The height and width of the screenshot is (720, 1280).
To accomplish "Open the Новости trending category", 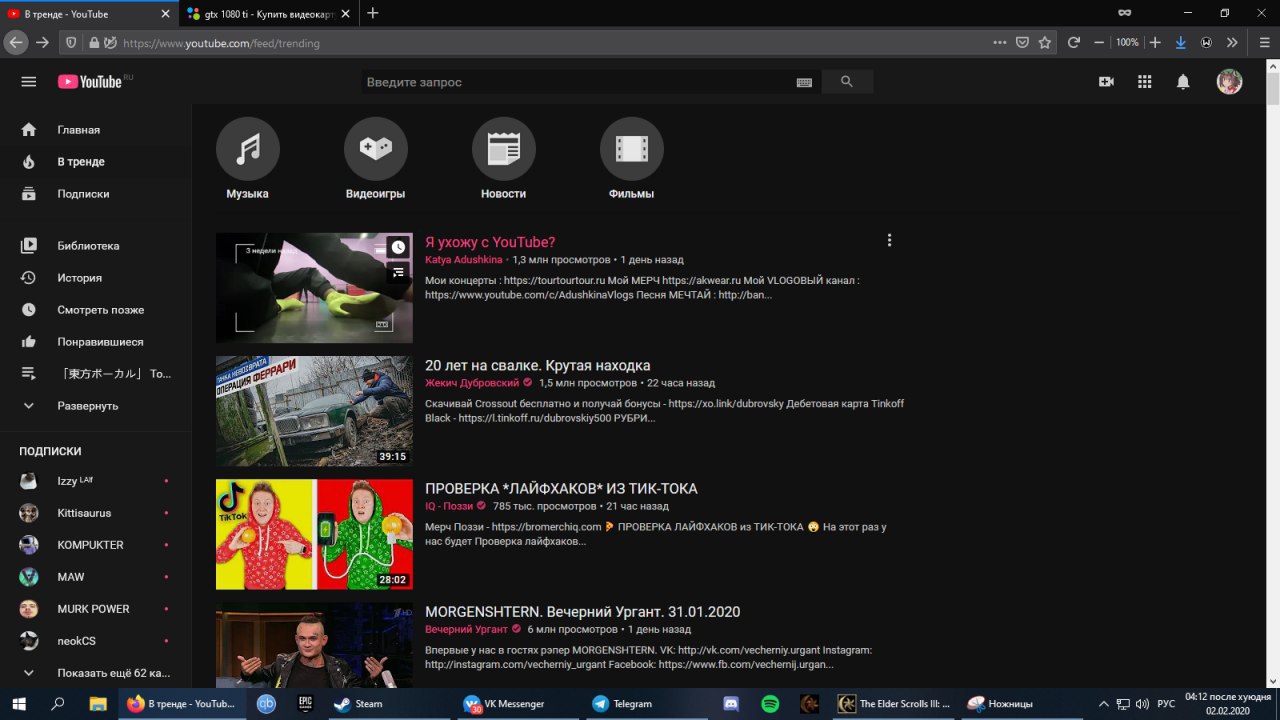I will click(504, 159).
